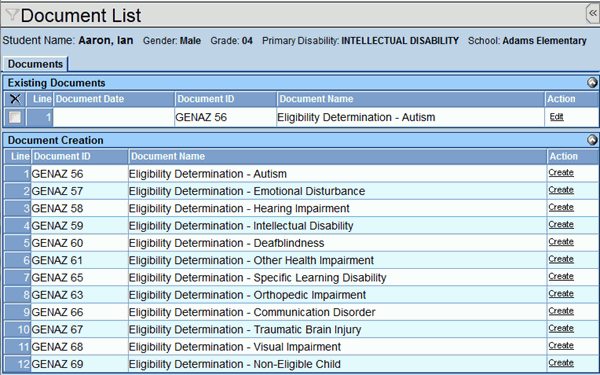Screen dimensions: 600x375
Task: Select line number 6 row header
Action: coord(18,260)
